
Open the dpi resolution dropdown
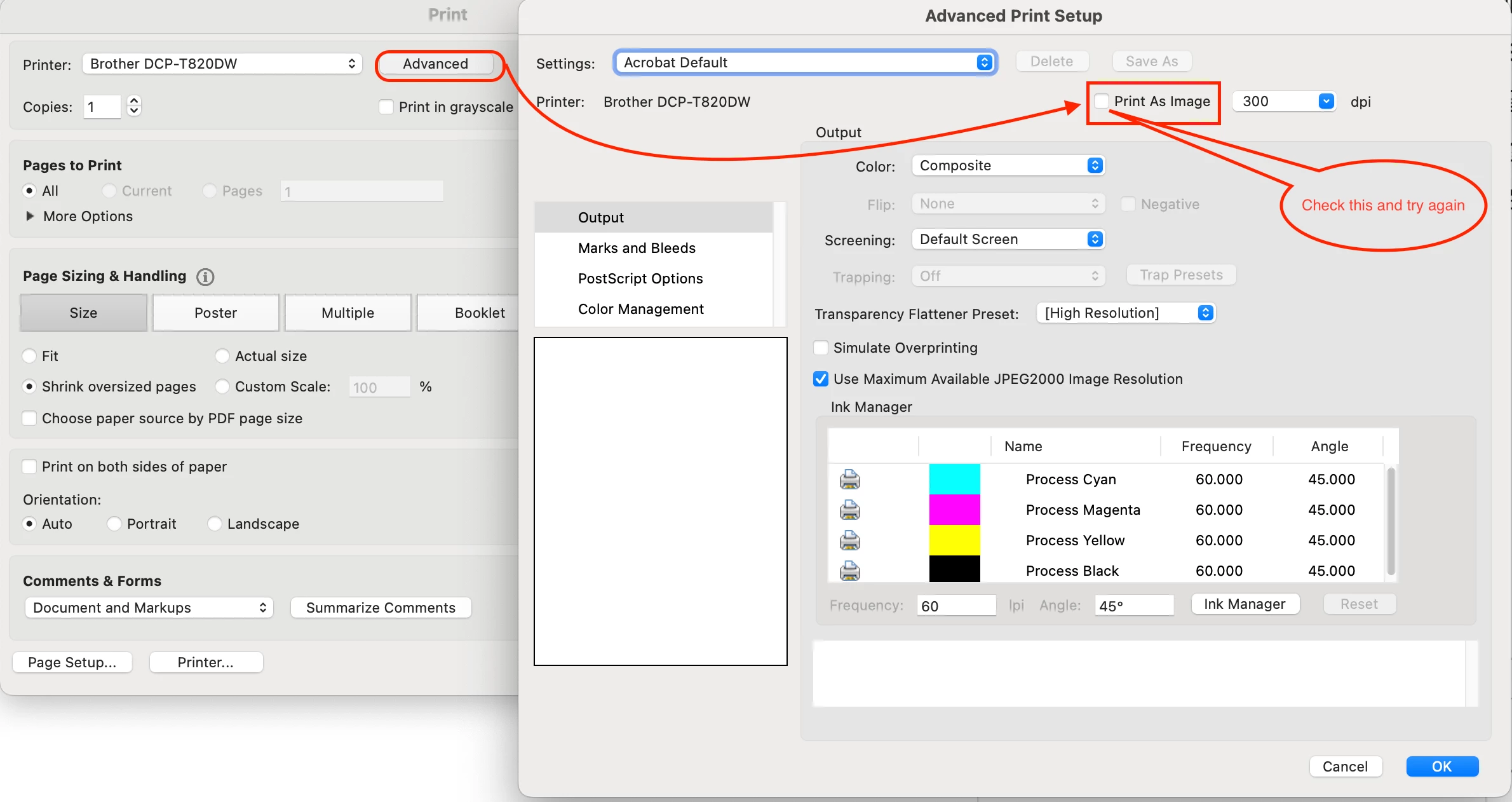1326,102
